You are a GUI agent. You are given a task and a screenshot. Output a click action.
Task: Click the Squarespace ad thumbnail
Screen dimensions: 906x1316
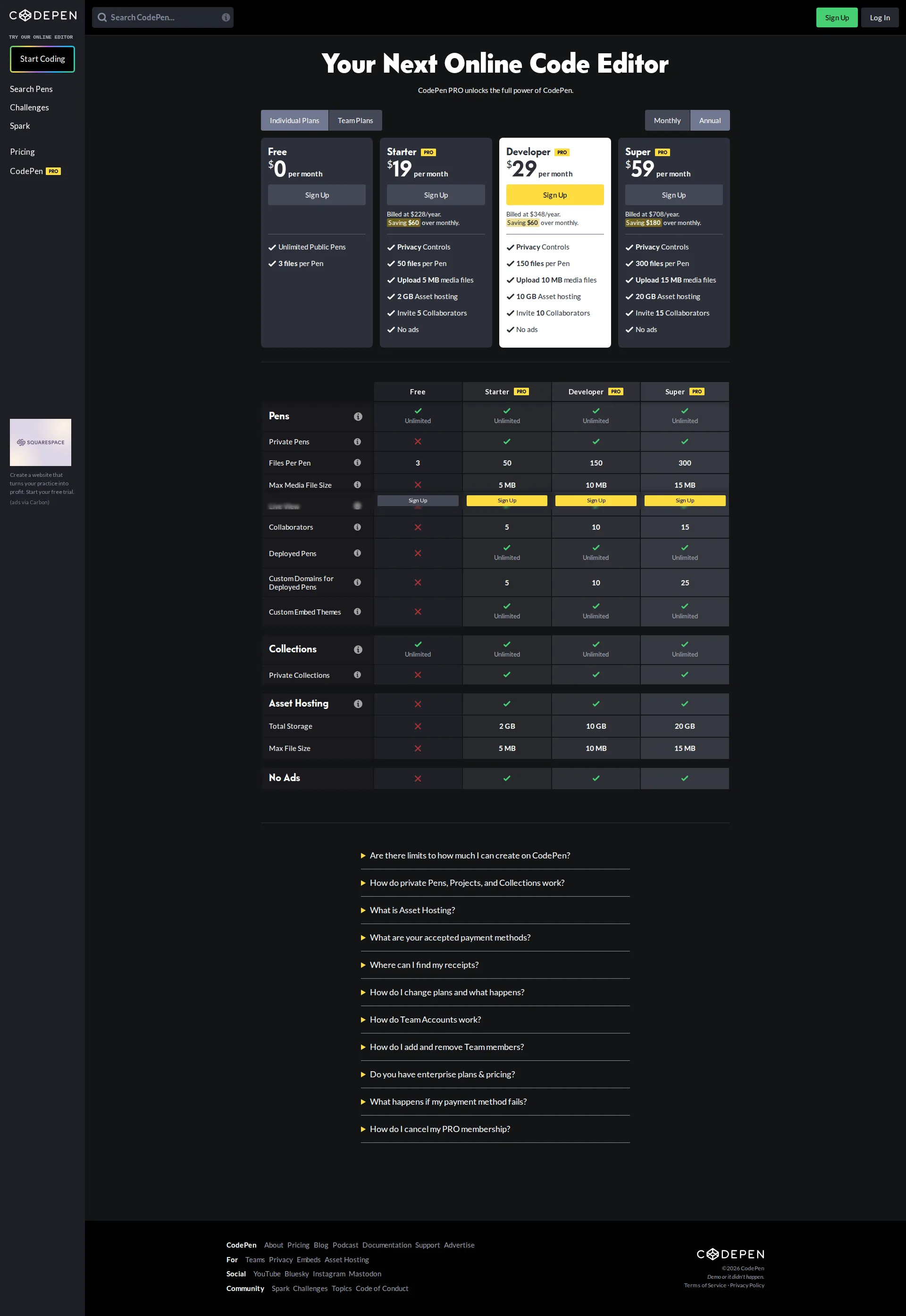pos(40,442)
